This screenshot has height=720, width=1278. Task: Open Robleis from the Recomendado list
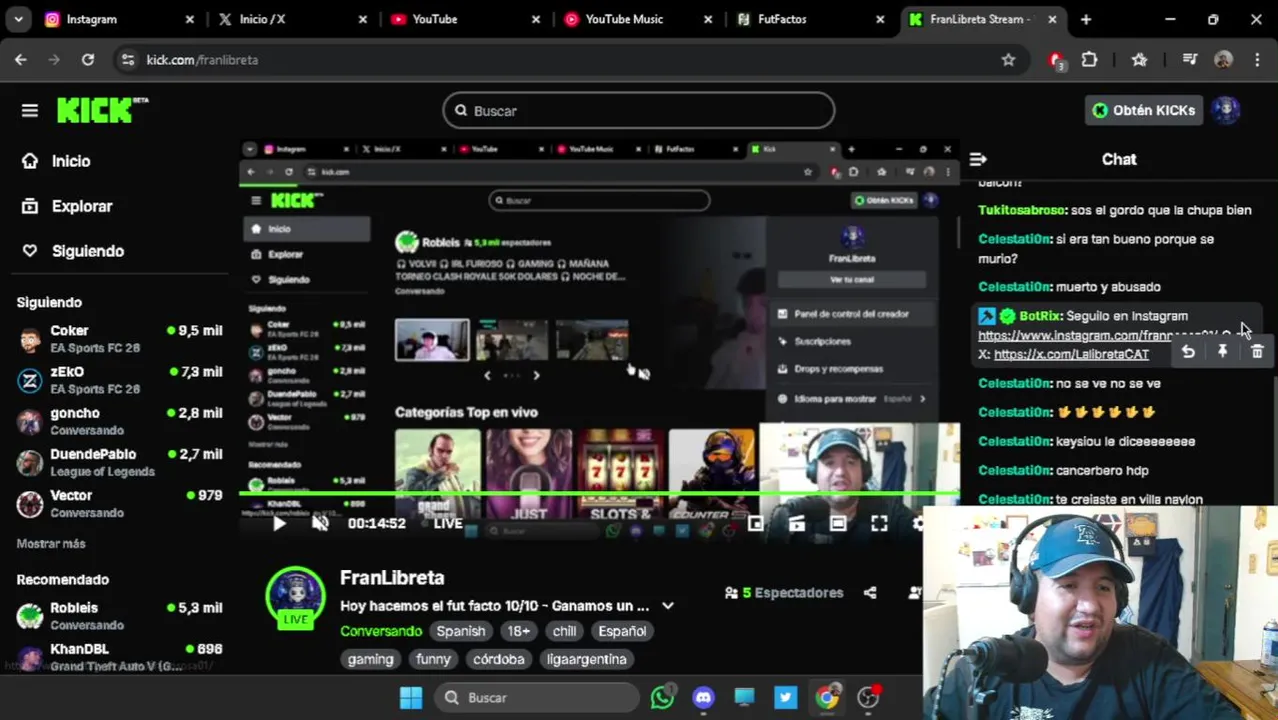pos(120,616)
